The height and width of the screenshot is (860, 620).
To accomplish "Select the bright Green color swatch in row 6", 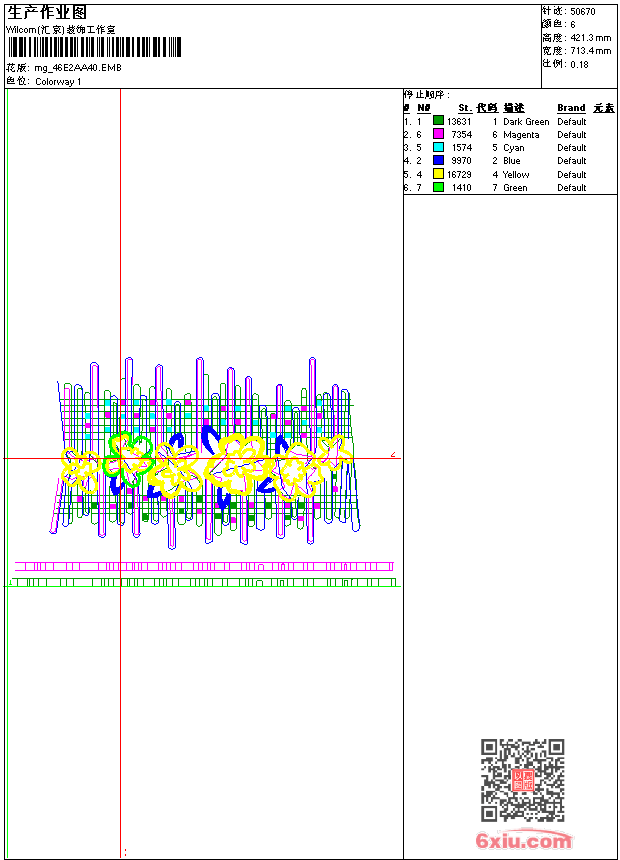I will [438, 187].
